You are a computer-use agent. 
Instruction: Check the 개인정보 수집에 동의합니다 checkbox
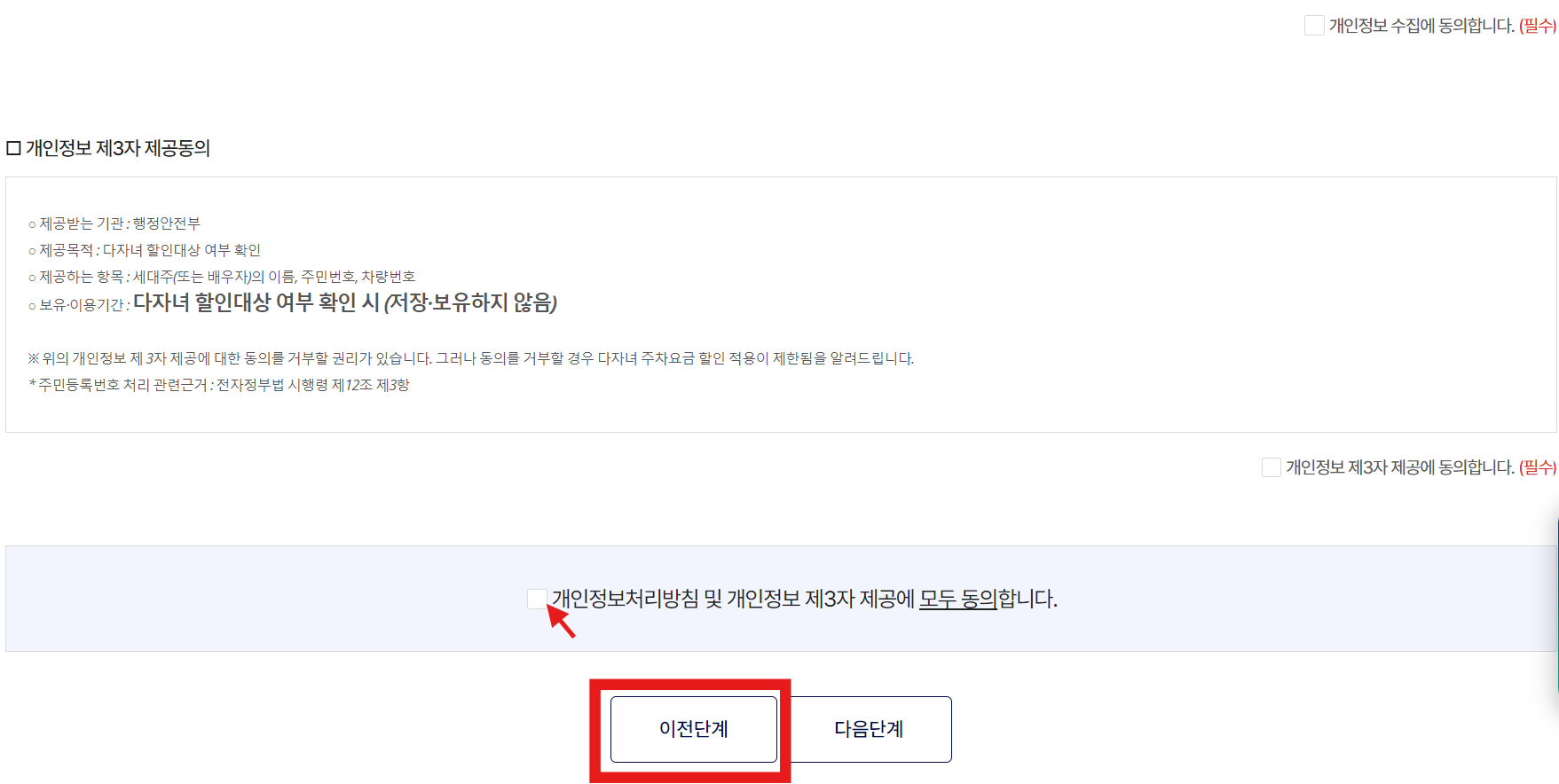coord(1314,26)
